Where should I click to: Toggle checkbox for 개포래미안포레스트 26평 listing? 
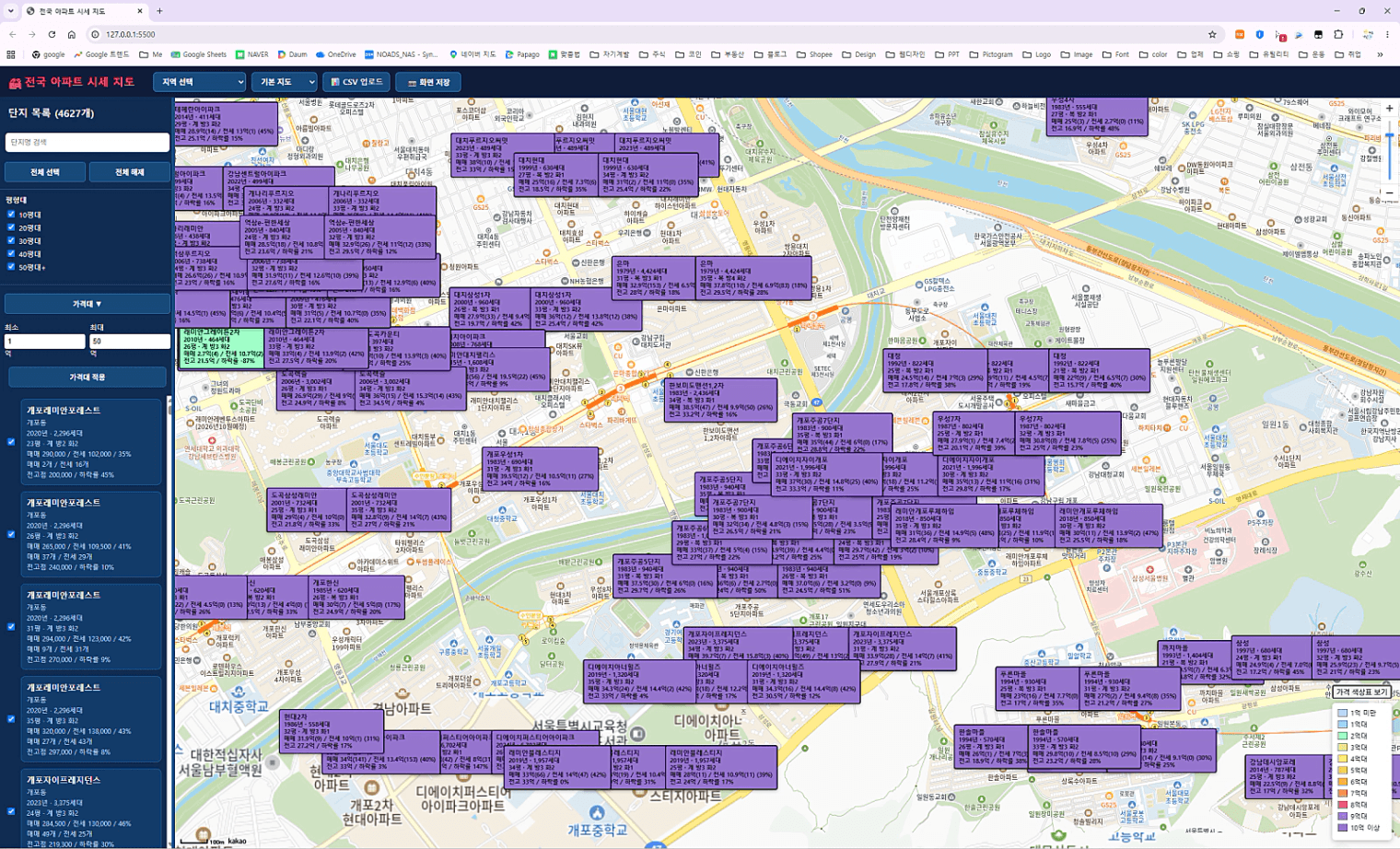click(x=11, y=534)
